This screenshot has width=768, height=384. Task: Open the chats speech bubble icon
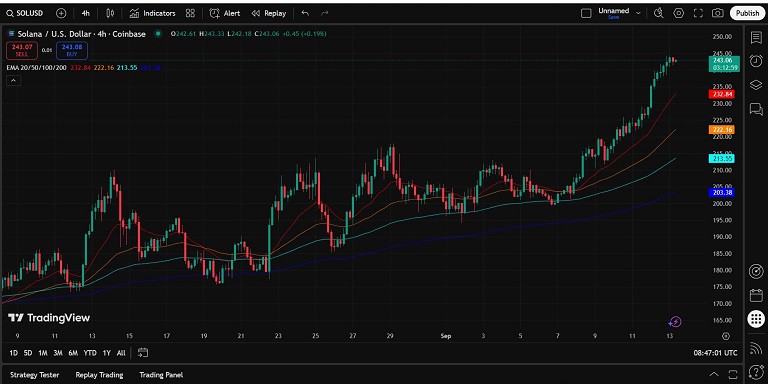pyautogui.click(x=756, y=109)
